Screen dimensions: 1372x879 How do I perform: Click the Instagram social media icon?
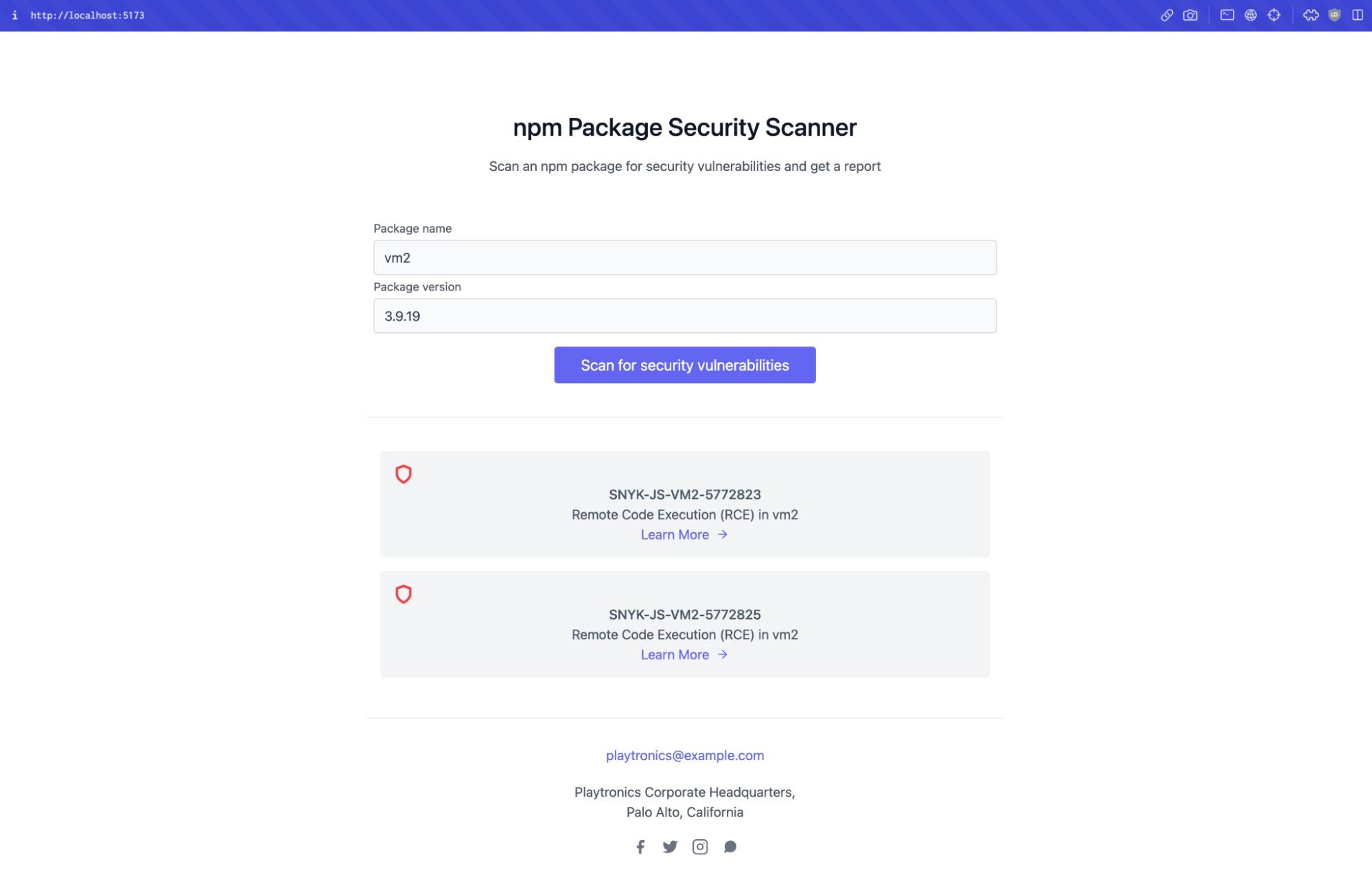pos(700,846)
